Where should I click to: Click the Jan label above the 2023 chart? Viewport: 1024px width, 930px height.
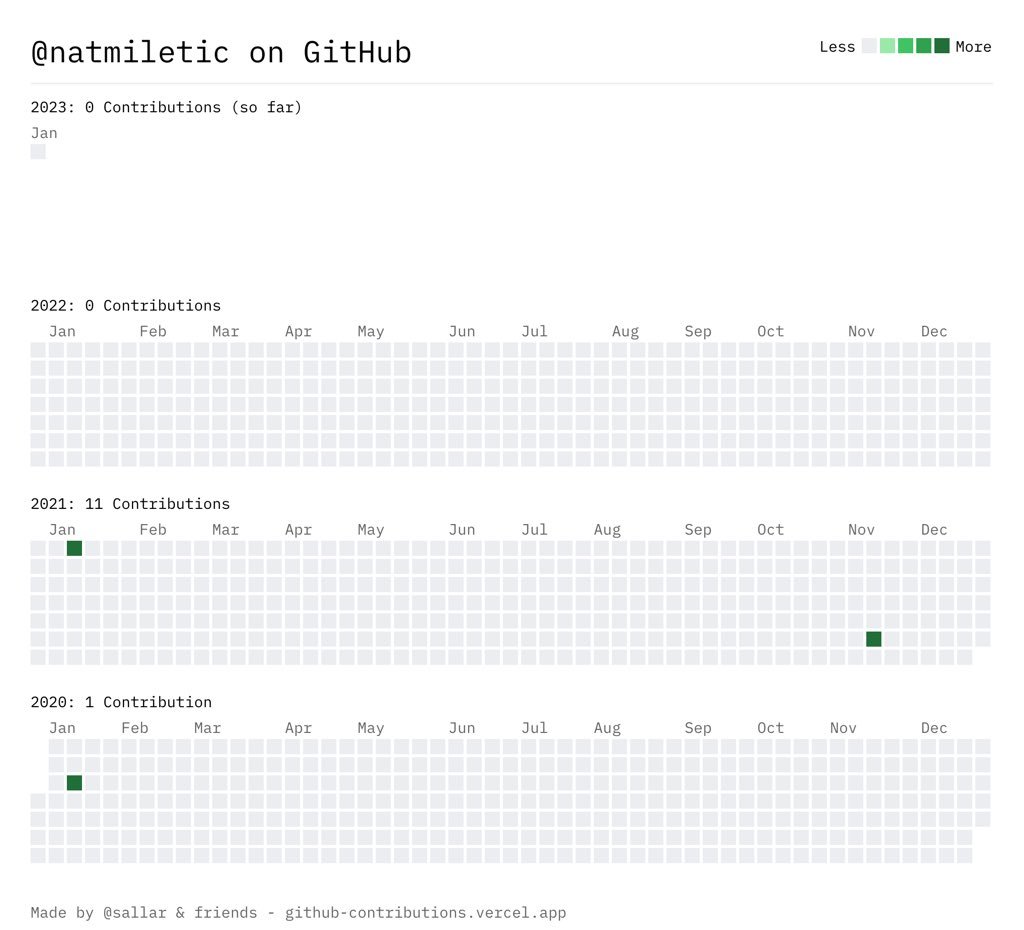pos(44,132)
